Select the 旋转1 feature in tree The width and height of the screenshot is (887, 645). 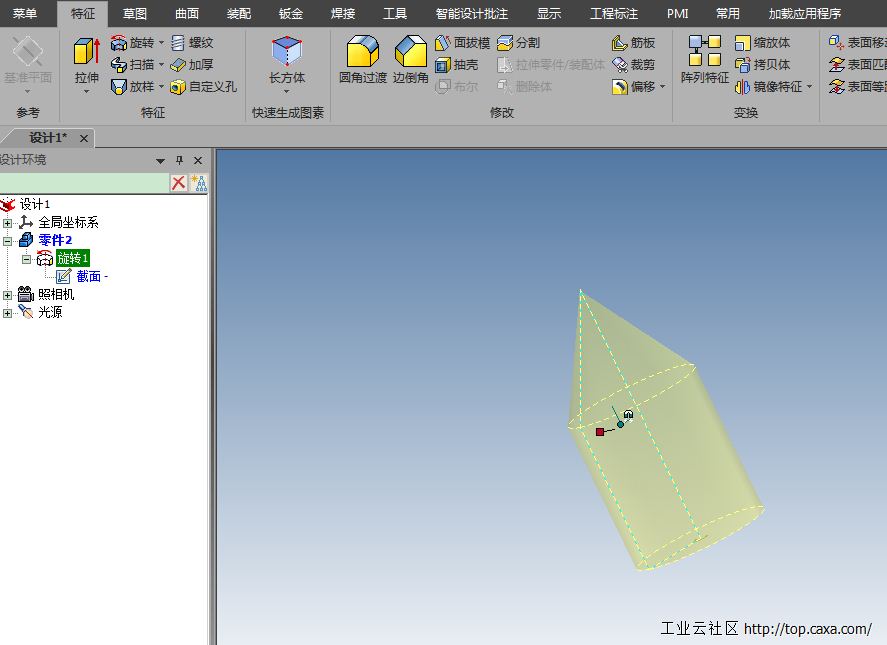tap(72, 259)
